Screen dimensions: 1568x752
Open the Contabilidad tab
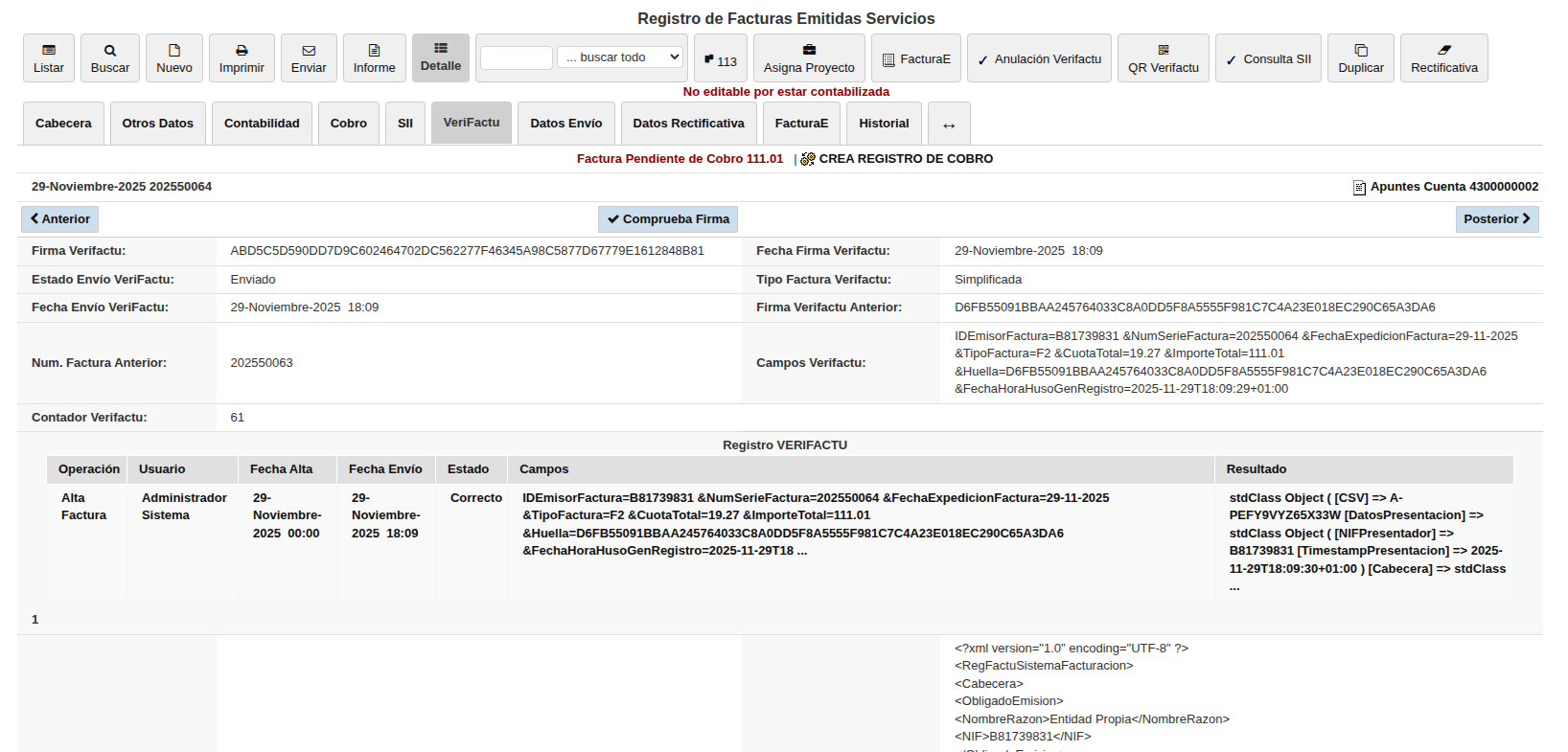coord(262,124)
